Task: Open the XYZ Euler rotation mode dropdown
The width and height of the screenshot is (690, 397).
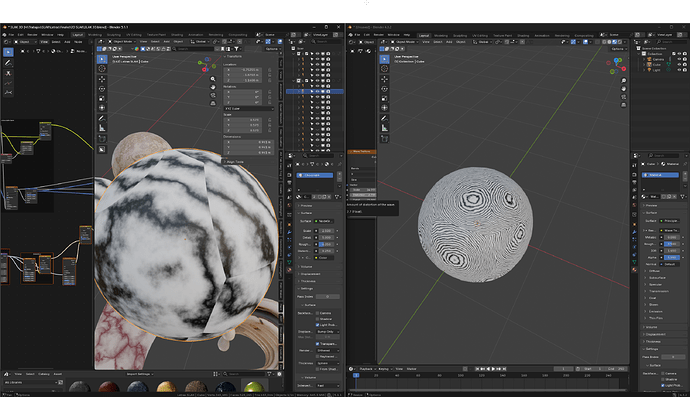Action: click(249, 108)
